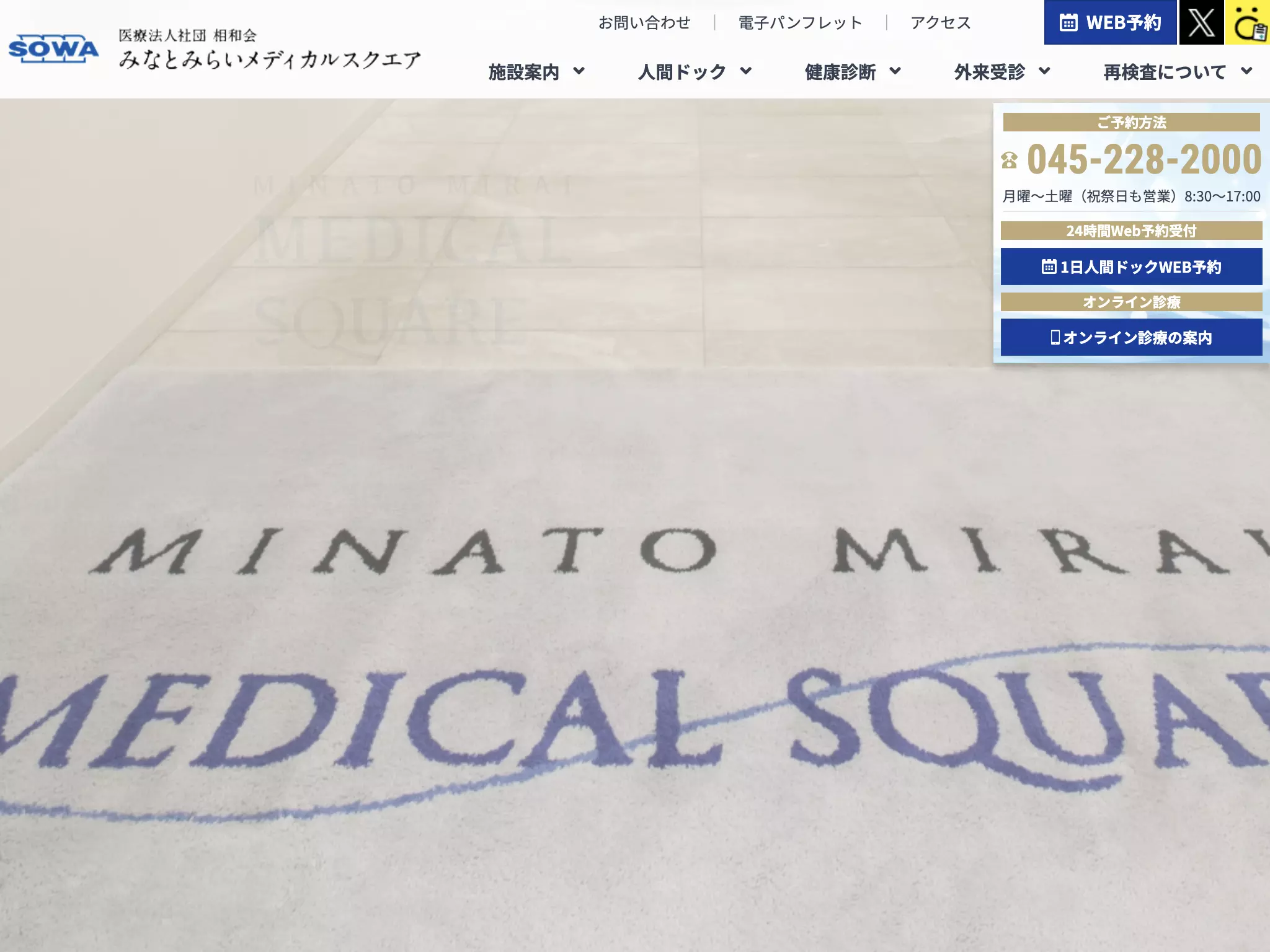Click the yellow accessibility assistant icon
This screenshot has height=952, width=1270.
1248,22
